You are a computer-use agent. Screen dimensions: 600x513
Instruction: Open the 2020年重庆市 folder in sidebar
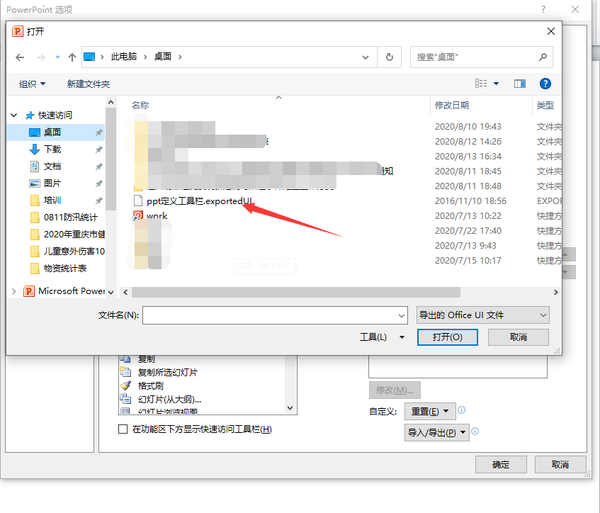click(x=74, y=234)
